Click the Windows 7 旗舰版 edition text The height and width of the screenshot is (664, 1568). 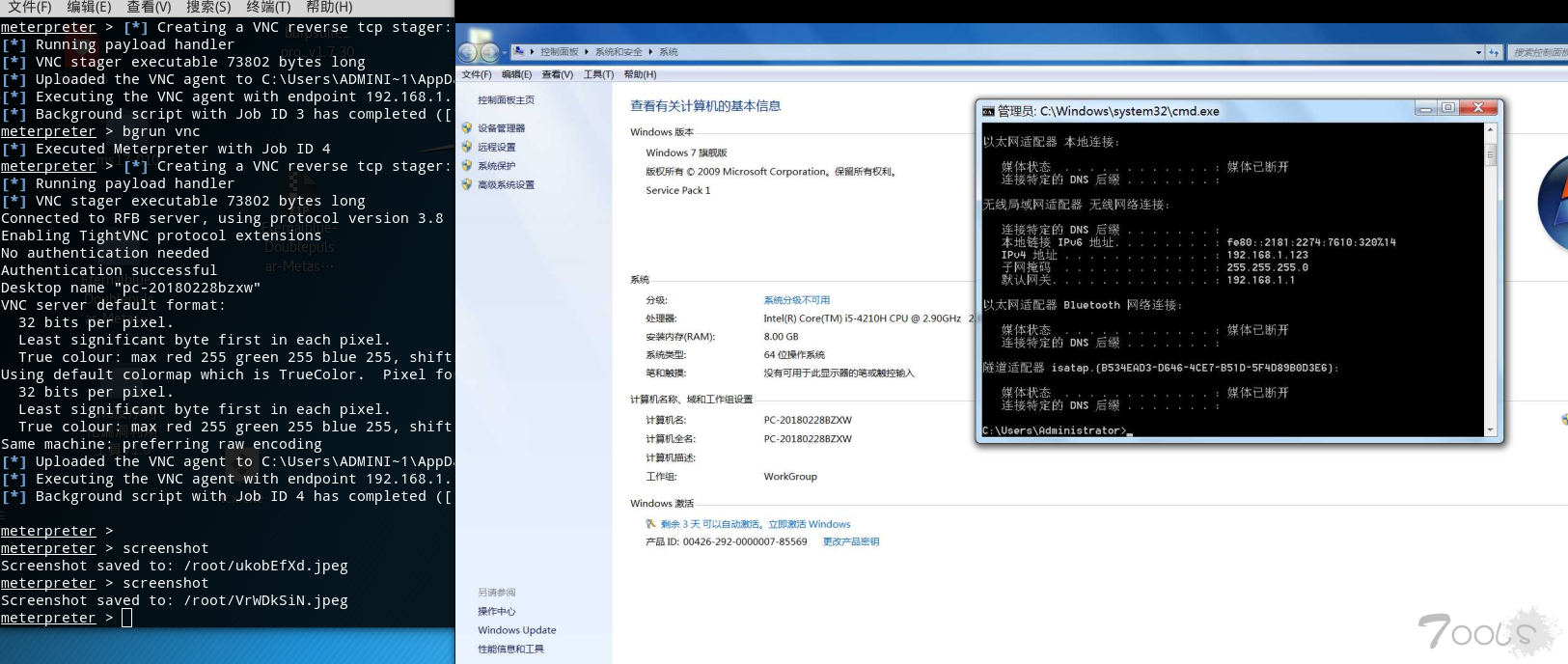[x=686, y=152]
